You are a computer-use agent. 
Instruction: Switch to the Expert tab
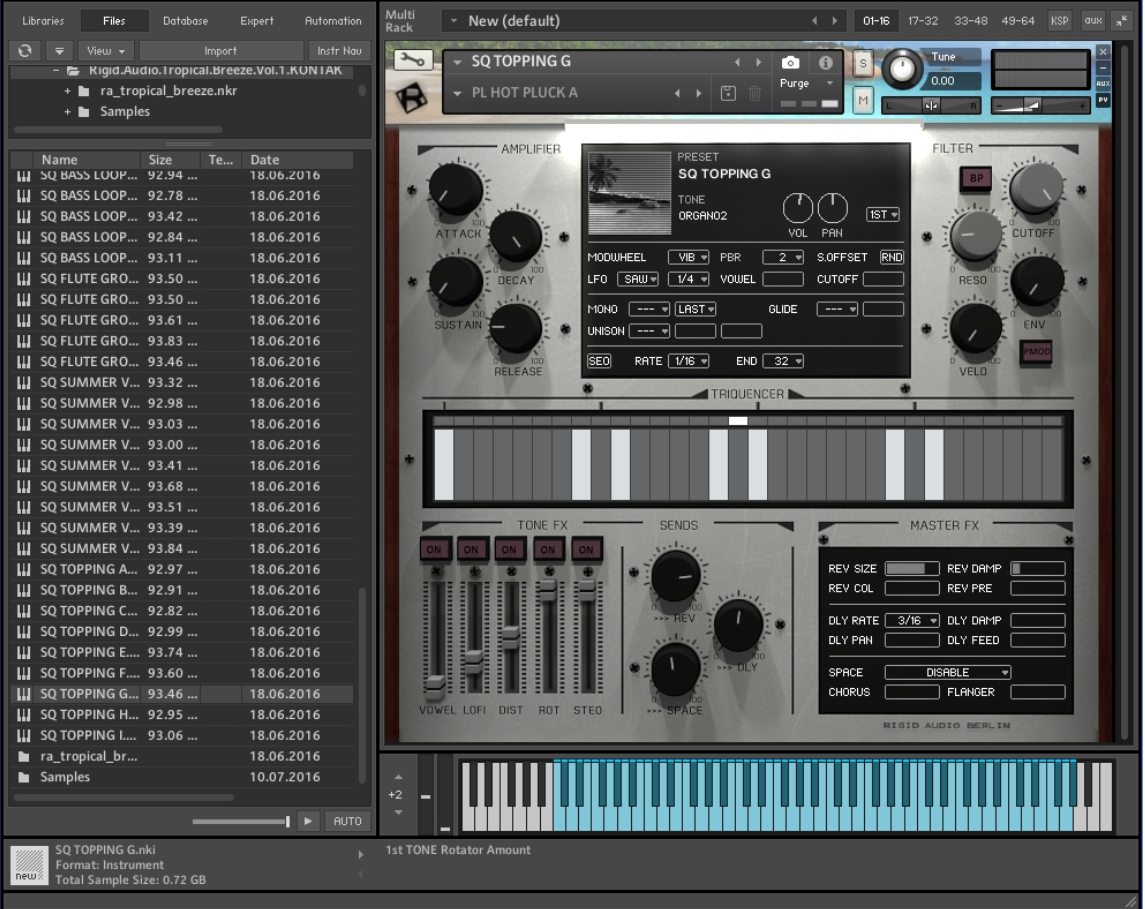257,20
